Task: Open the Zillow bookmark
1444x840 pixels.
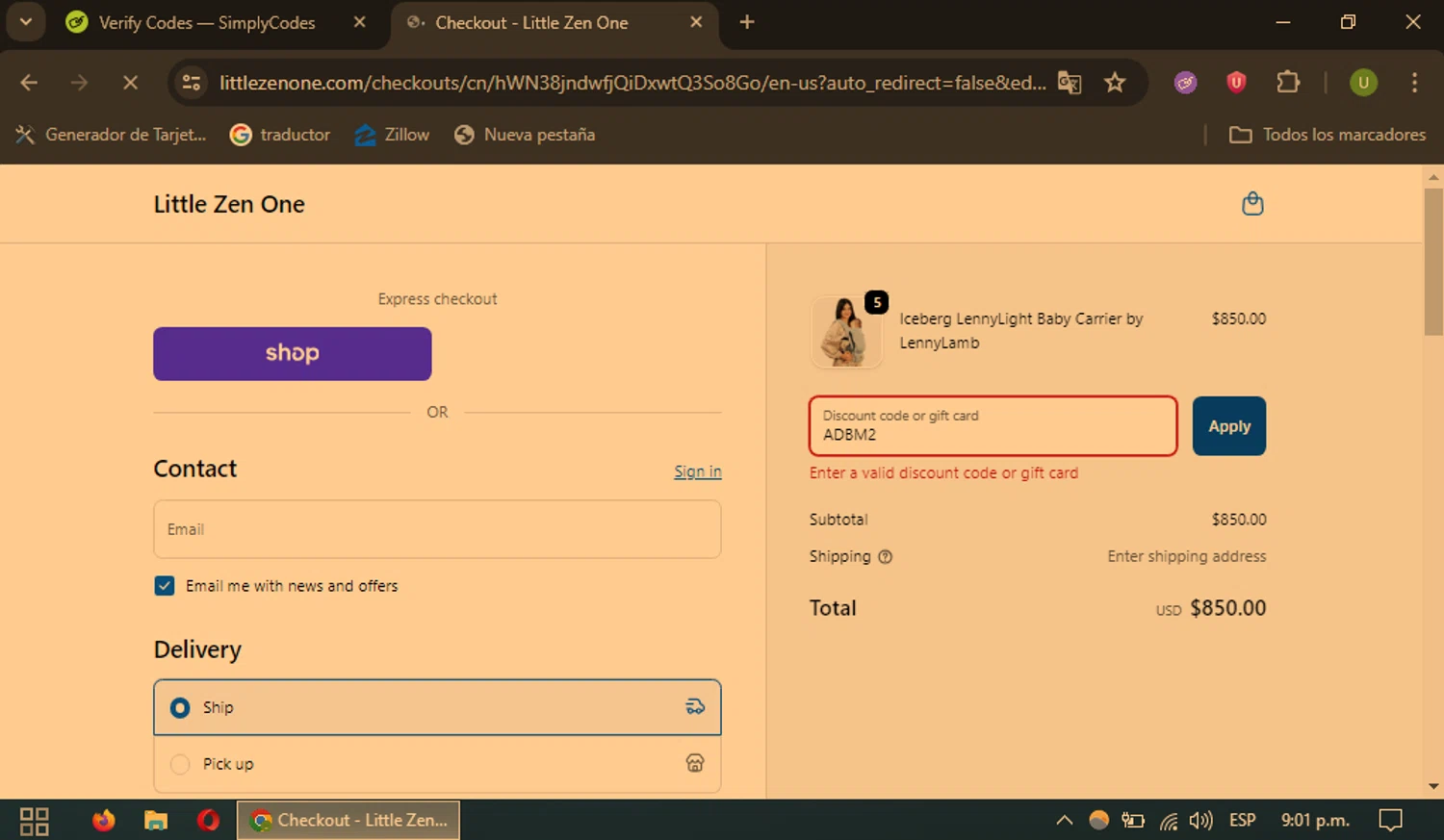Action: (392, 135)
